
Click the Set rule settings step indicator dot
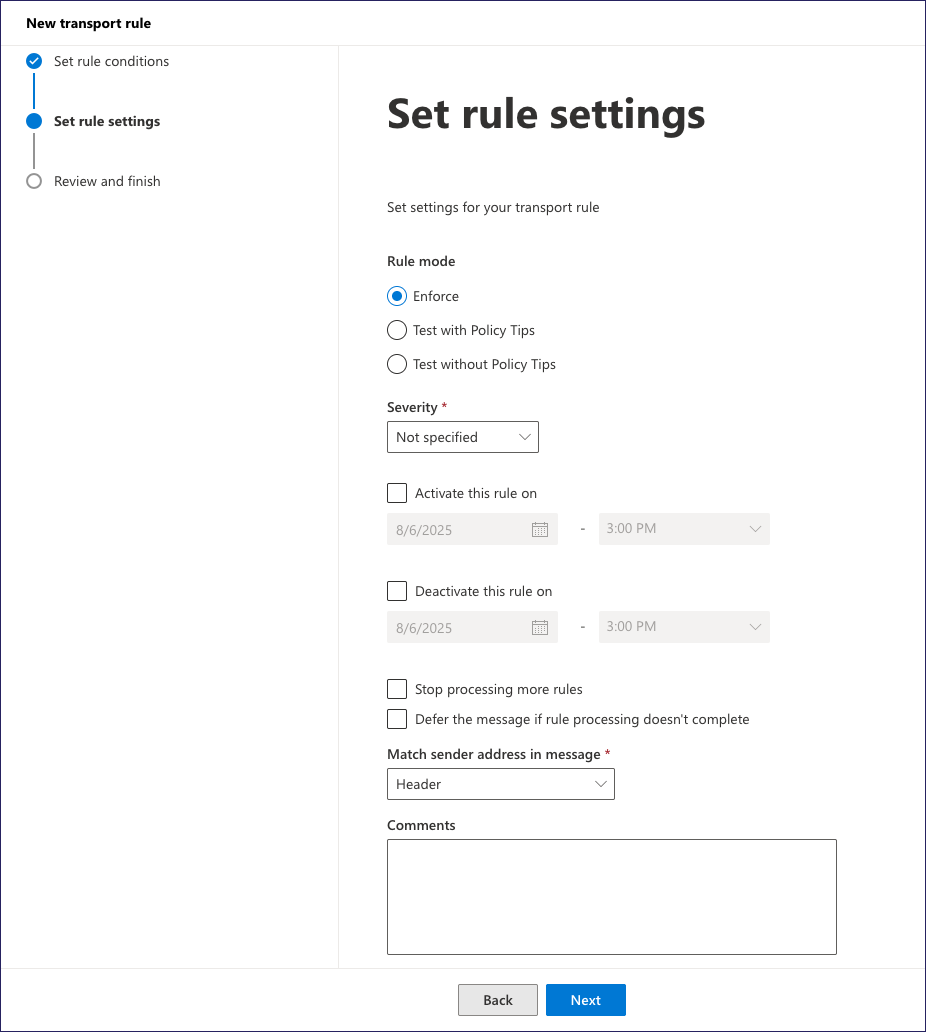(x=34, y=121)
